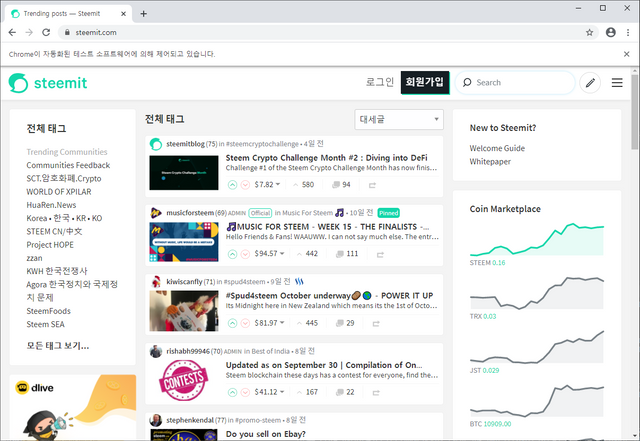The height and width of the screenshot is (441, 640).
Task: Expand payout details for $81.97
Action: point(269,323)
